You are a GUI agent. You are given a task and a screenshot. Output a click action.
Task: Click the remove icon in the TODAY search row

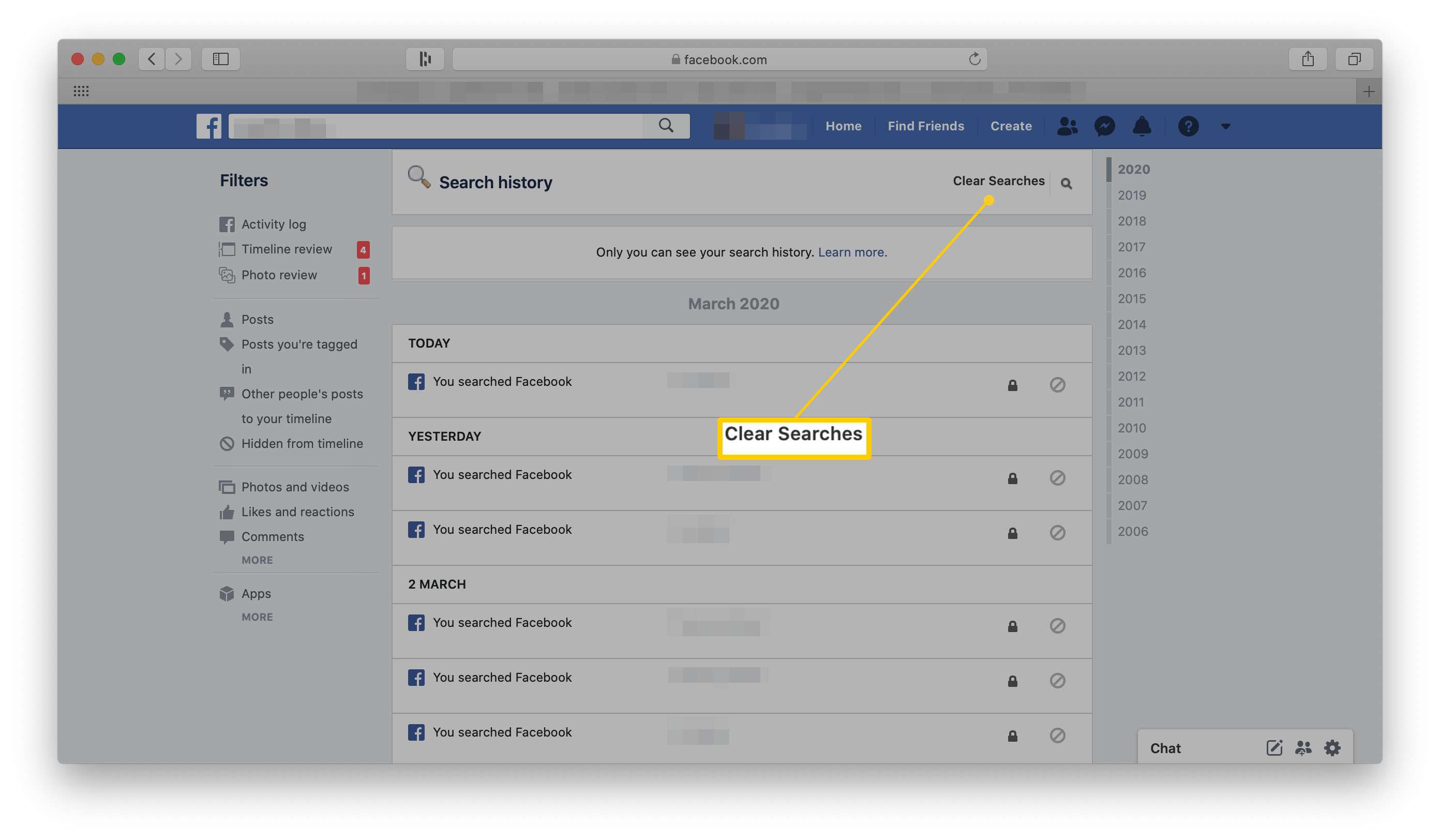pyautogui.click(x=1057, y=385)
